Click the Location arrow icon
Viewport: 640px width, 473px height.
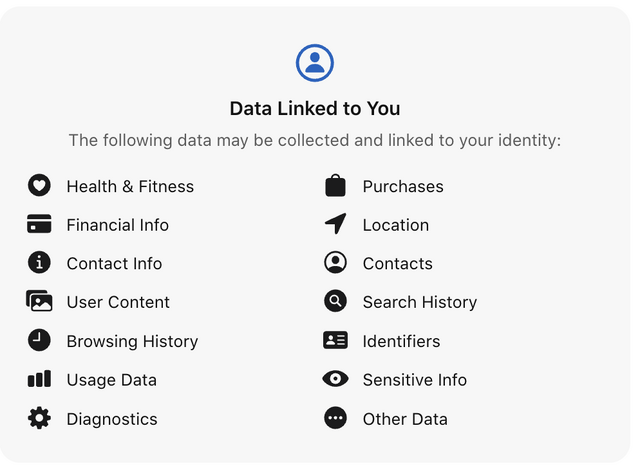point(335,225)
